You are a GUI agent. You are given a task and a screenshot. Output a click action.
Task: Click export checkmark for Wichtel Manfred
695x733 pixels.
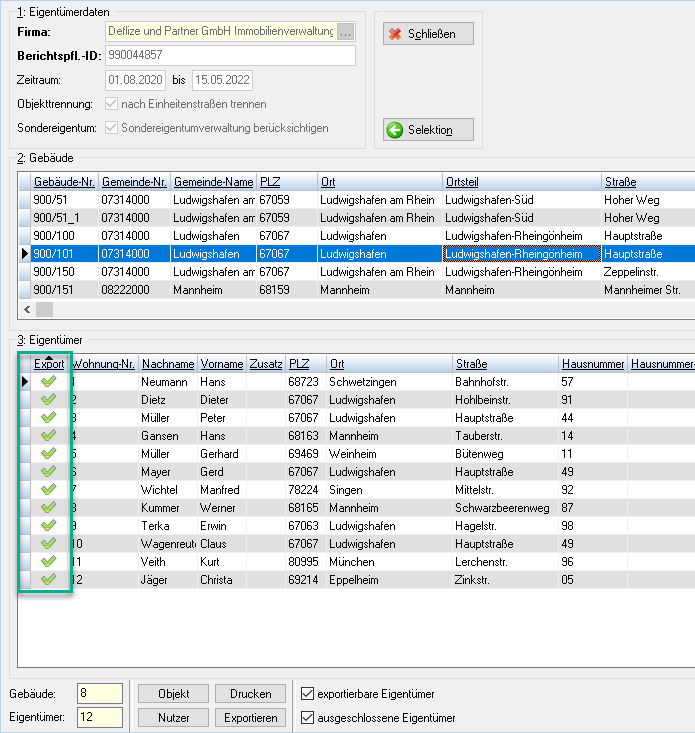49,489
